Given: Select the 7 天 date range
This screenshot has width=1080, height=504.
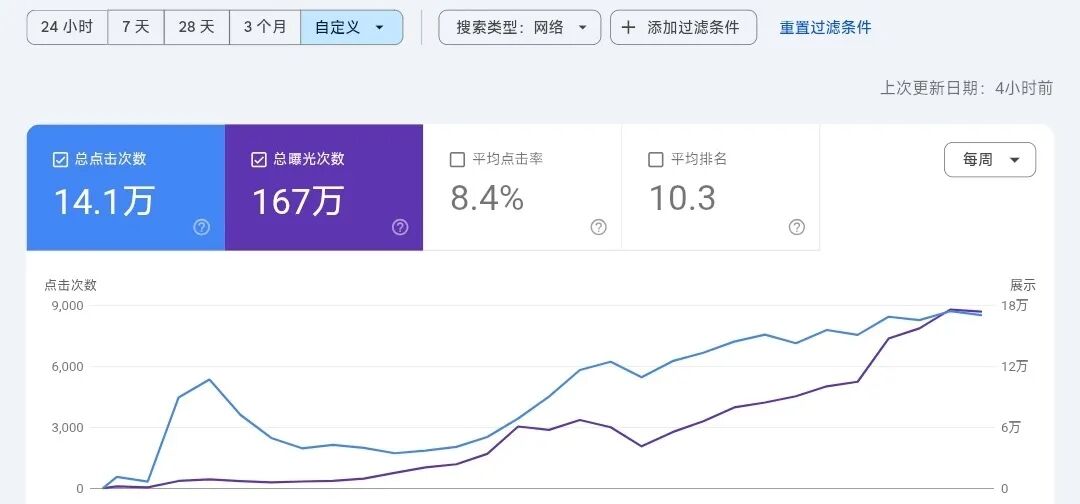Looking at the screenshot, I should click(136, 28).
